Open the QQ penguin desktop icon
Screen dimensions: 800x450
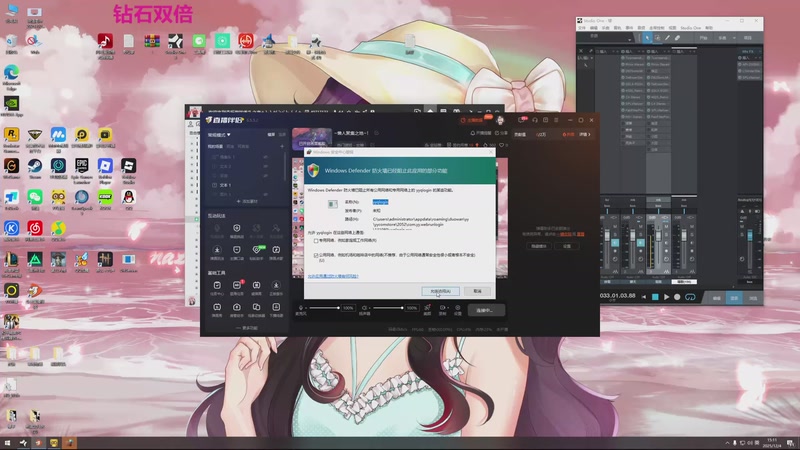129,199
